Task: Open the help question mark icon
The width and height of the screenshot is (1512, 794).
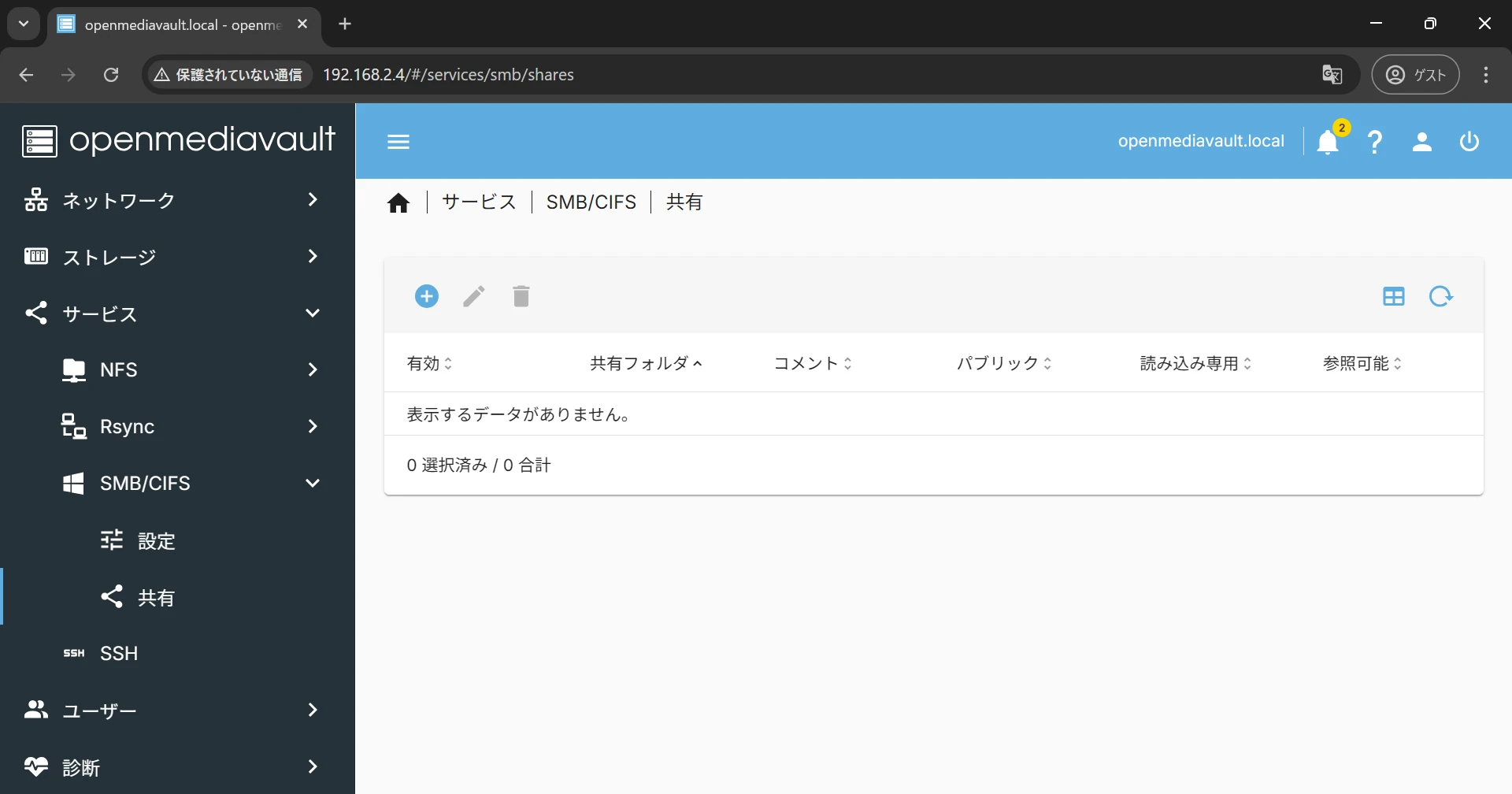Action: (x=1375, y=142)
